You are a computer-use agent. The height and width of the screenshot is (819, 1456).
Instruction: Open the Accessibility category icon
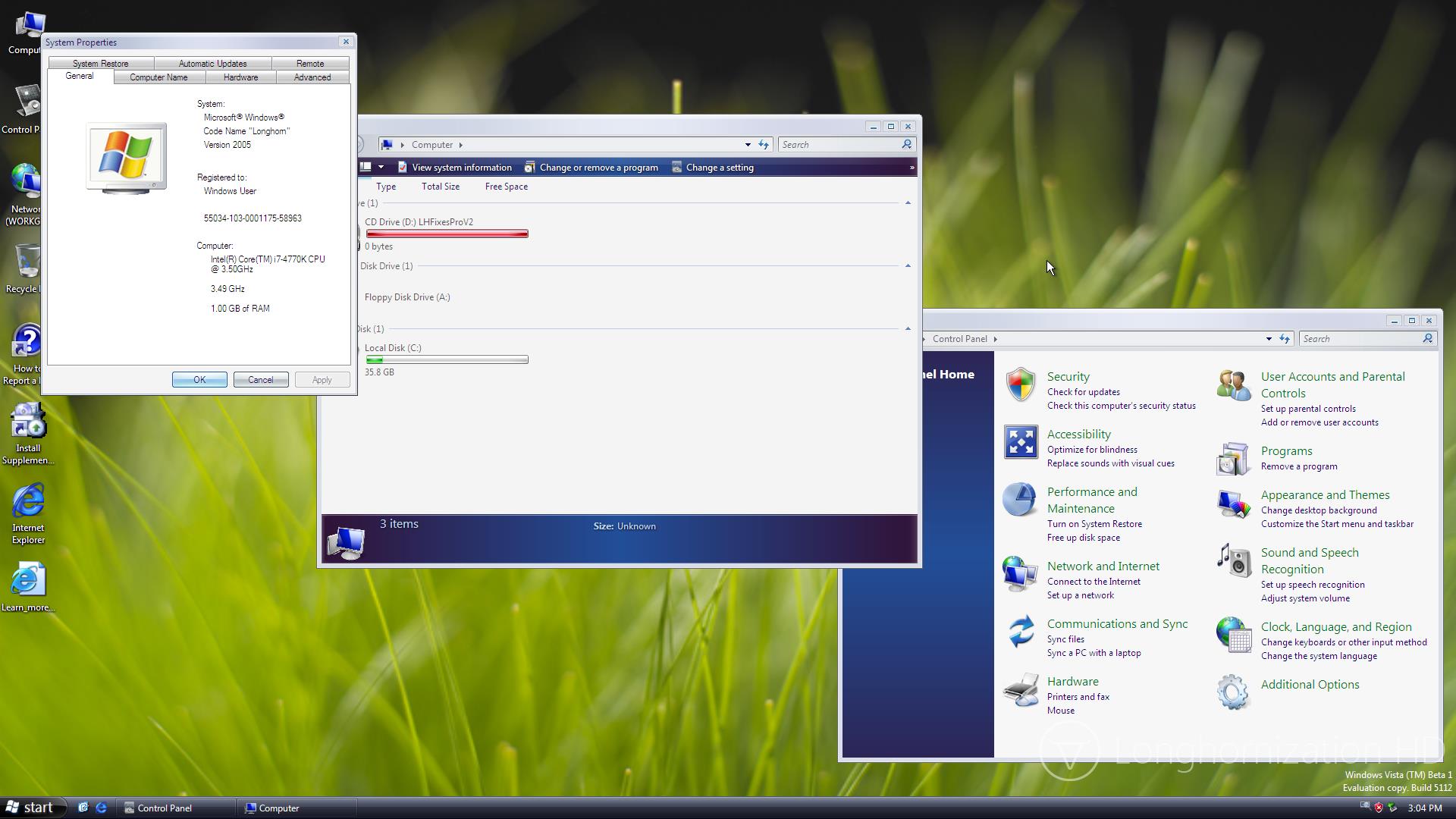(x=1020, y=442)
